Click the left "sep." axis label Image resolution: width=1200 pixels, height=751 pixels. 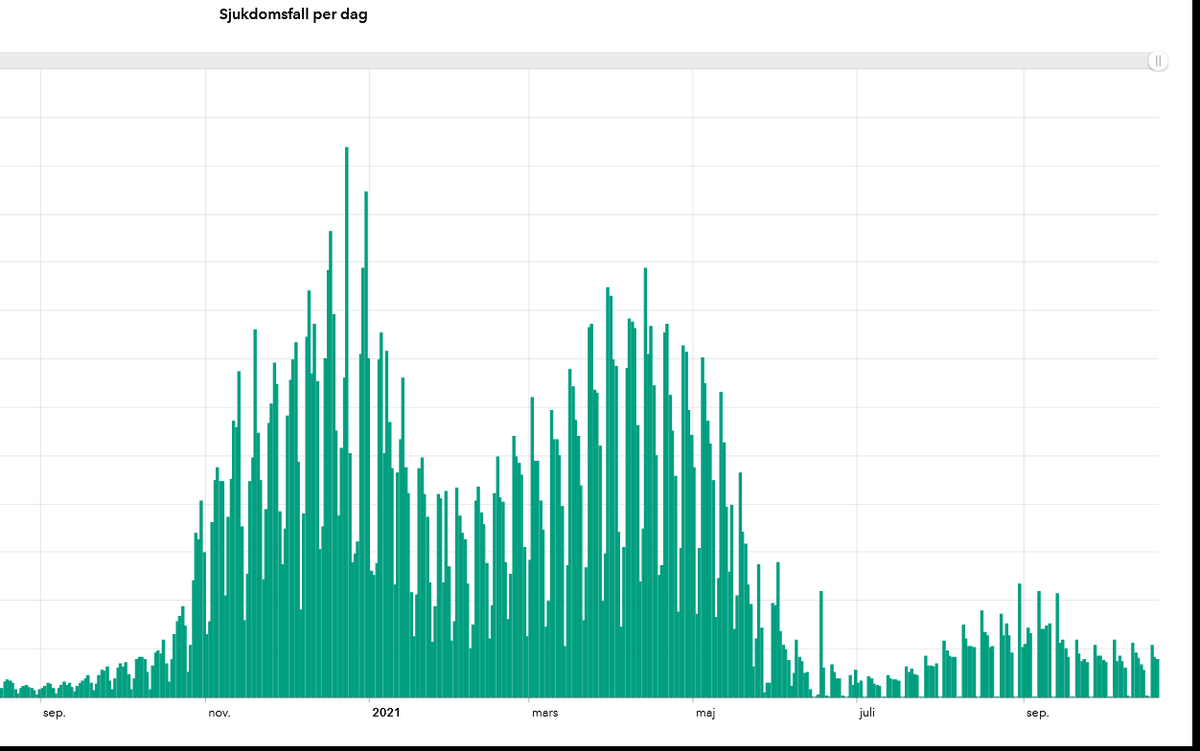coord(54,713)
